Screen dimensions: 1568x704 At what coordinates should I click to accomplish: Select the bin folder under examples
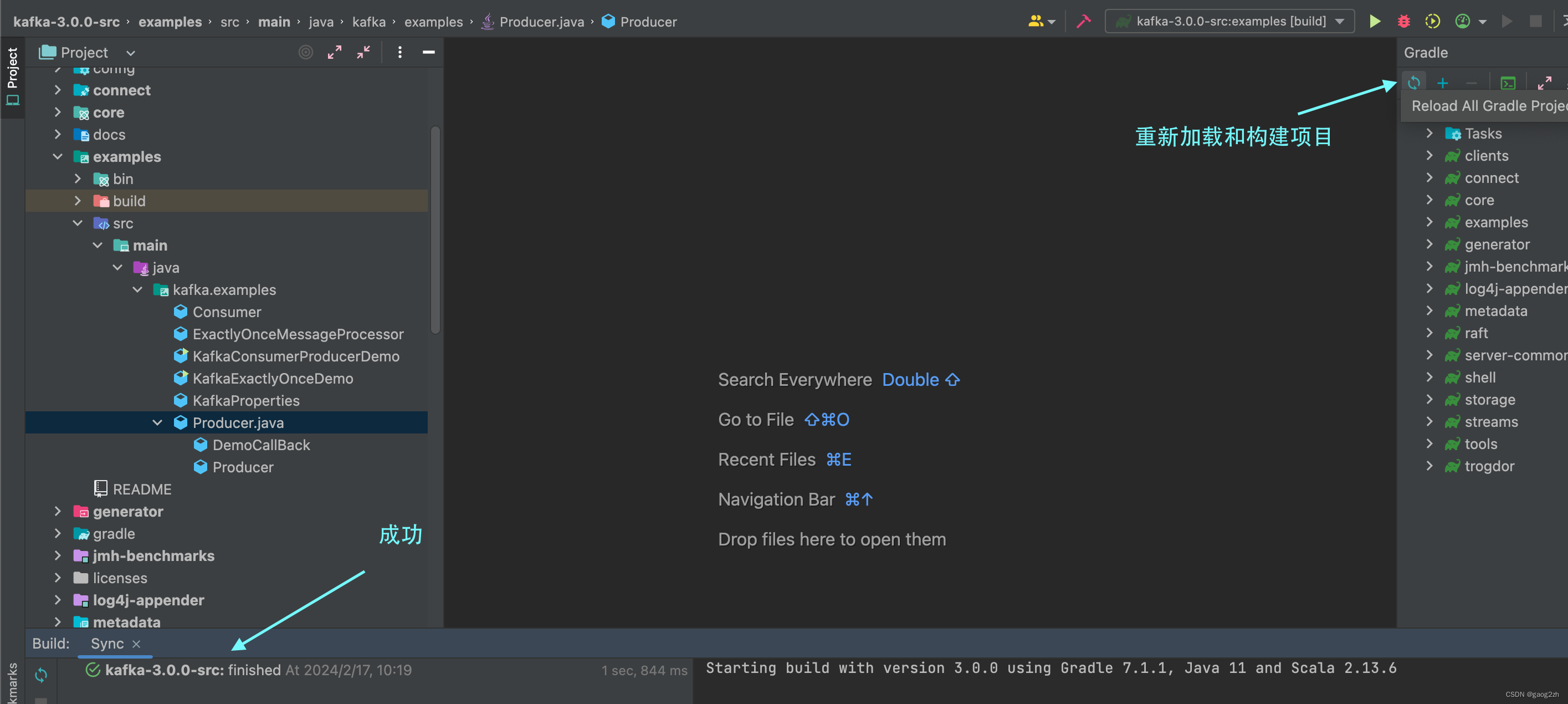[122, 178]
